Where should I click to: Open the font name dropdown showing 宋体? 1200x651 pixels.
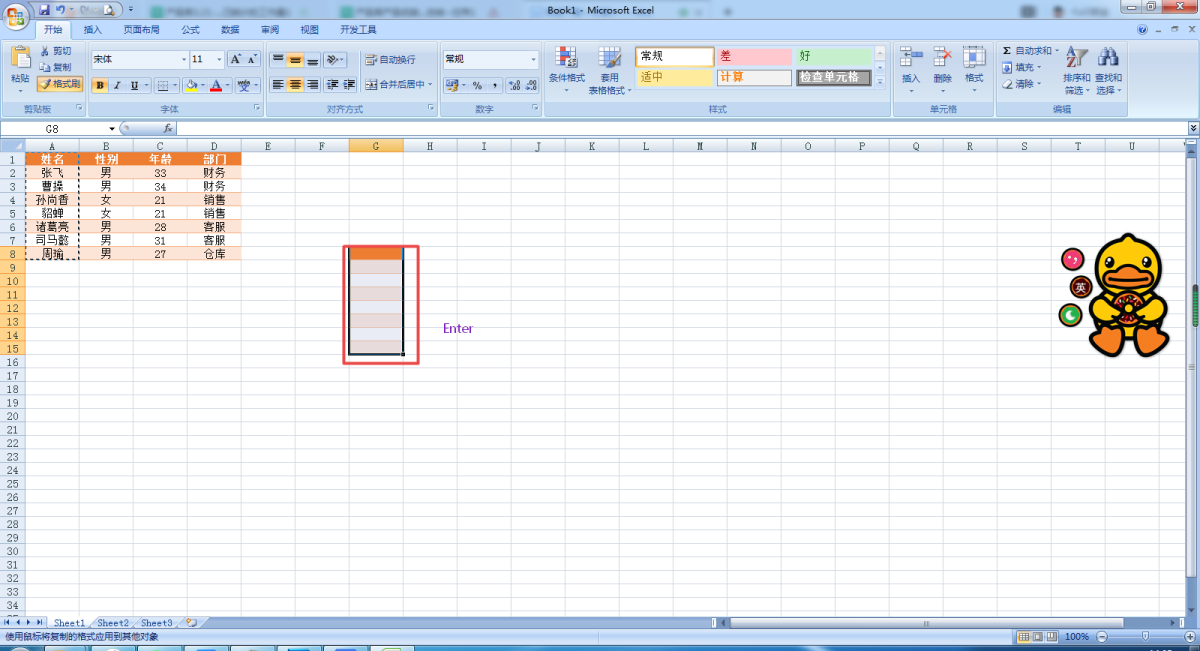[x=140, y=59]
